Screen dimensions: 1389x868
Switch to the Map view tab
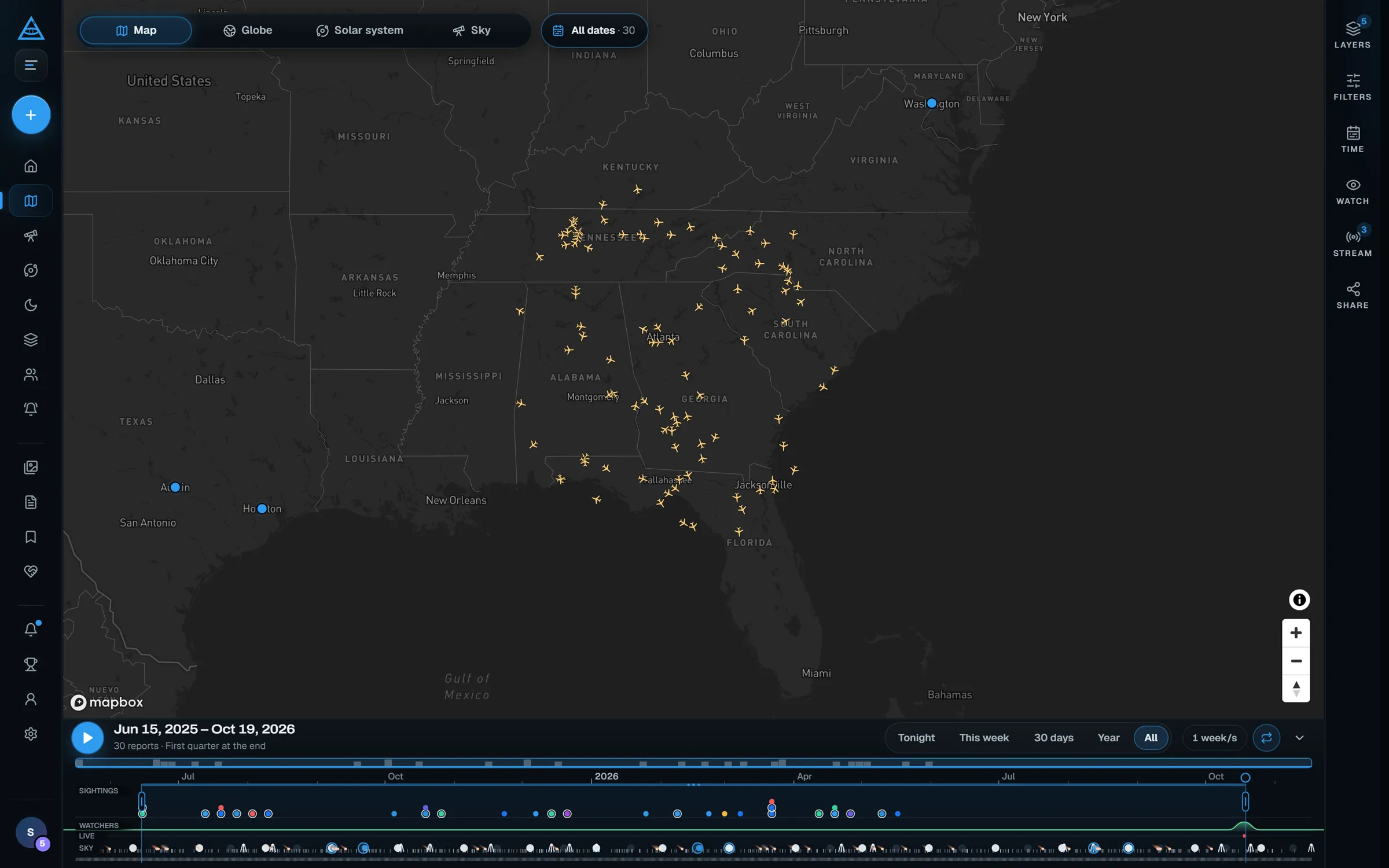(135, 30)
